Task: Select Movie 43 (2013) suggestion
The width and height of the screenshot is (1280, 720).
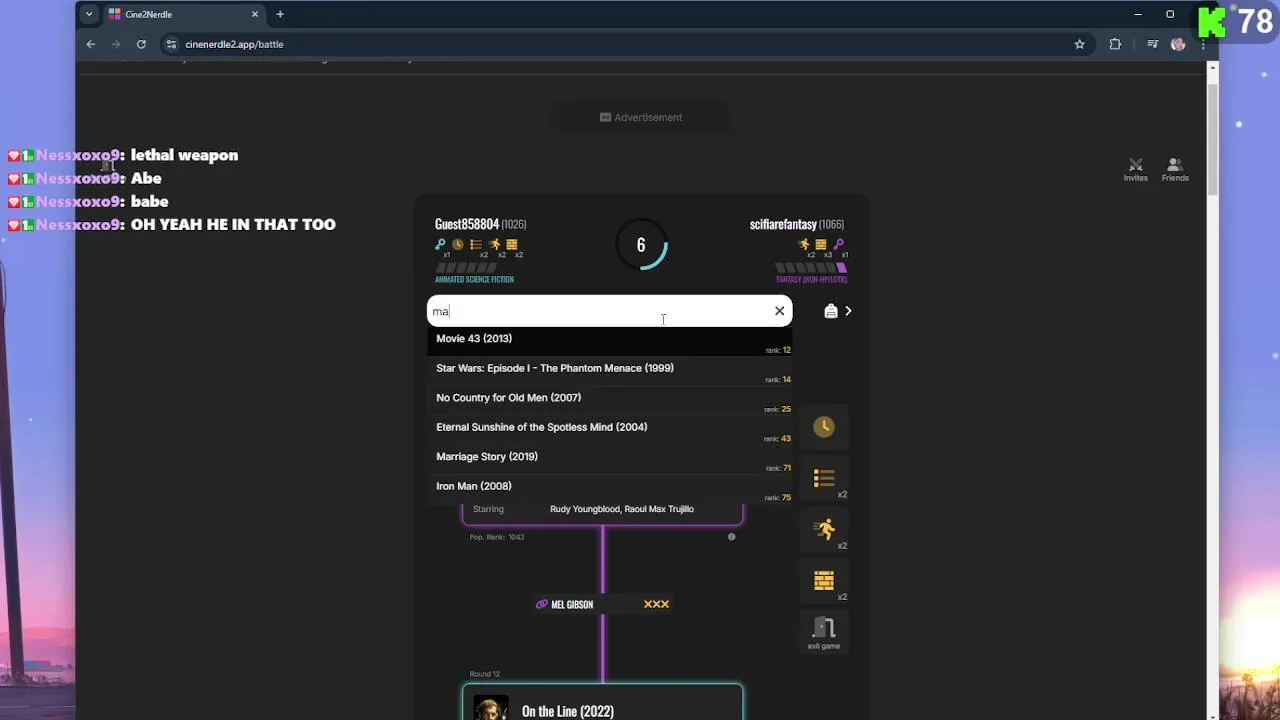Action: (x=609, y=341)
